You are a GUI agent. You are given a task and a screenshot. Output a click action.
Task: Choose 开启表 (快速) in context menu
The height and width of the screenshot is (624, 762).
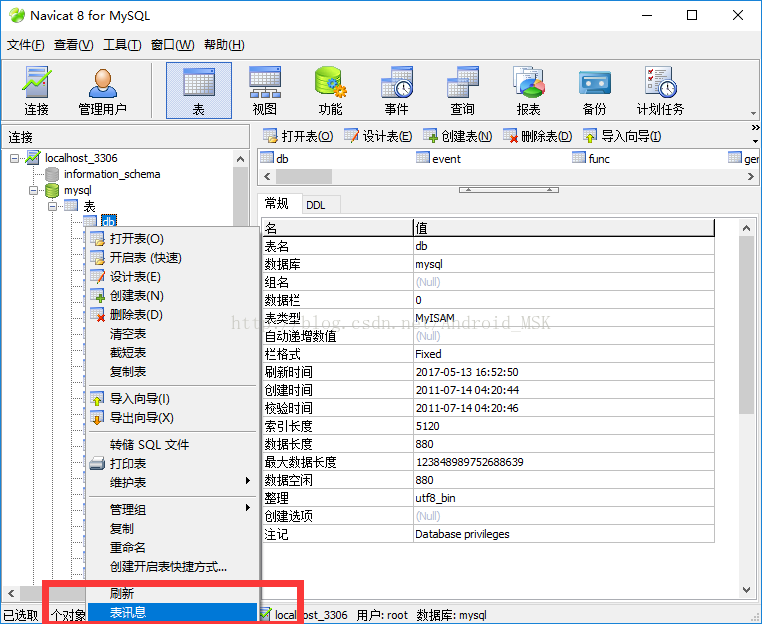click(x=173, y=258)
